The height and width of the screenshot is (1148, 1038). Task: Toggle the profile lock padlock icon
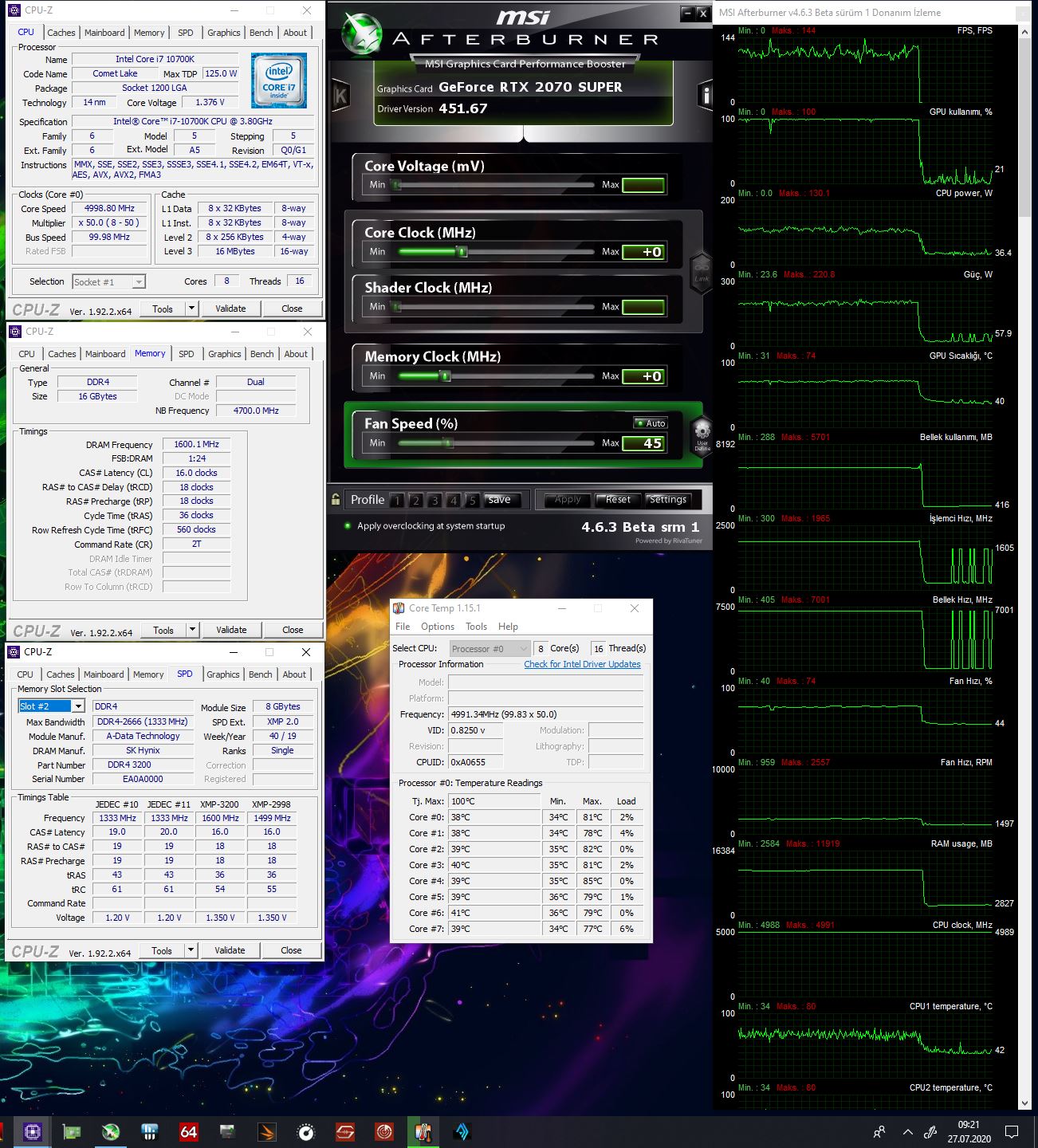(336, 500)
